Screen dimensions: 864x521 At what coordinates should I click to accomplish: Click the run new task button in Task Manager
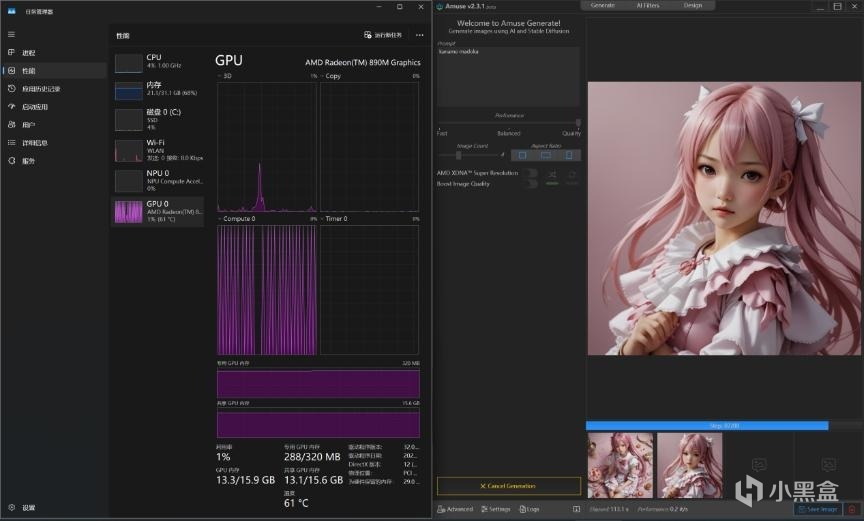[x=383, y=35]
